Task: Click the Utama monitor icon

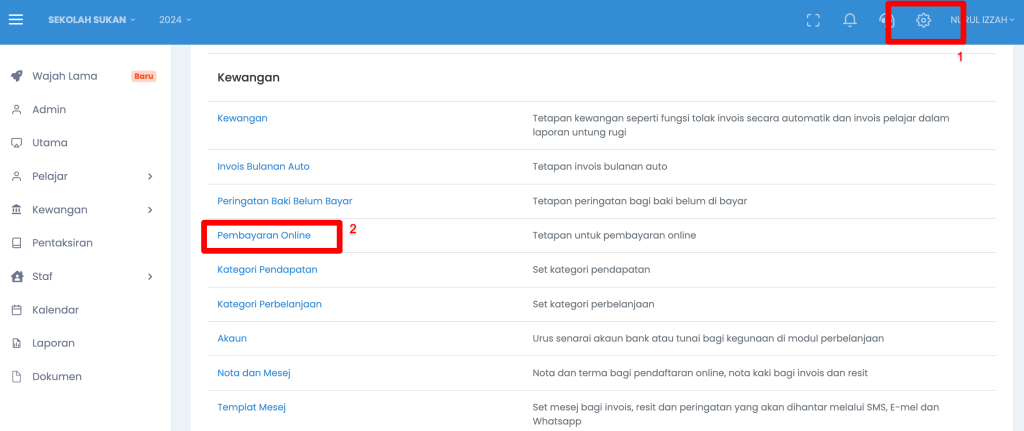Action: (x=17, y=143)
